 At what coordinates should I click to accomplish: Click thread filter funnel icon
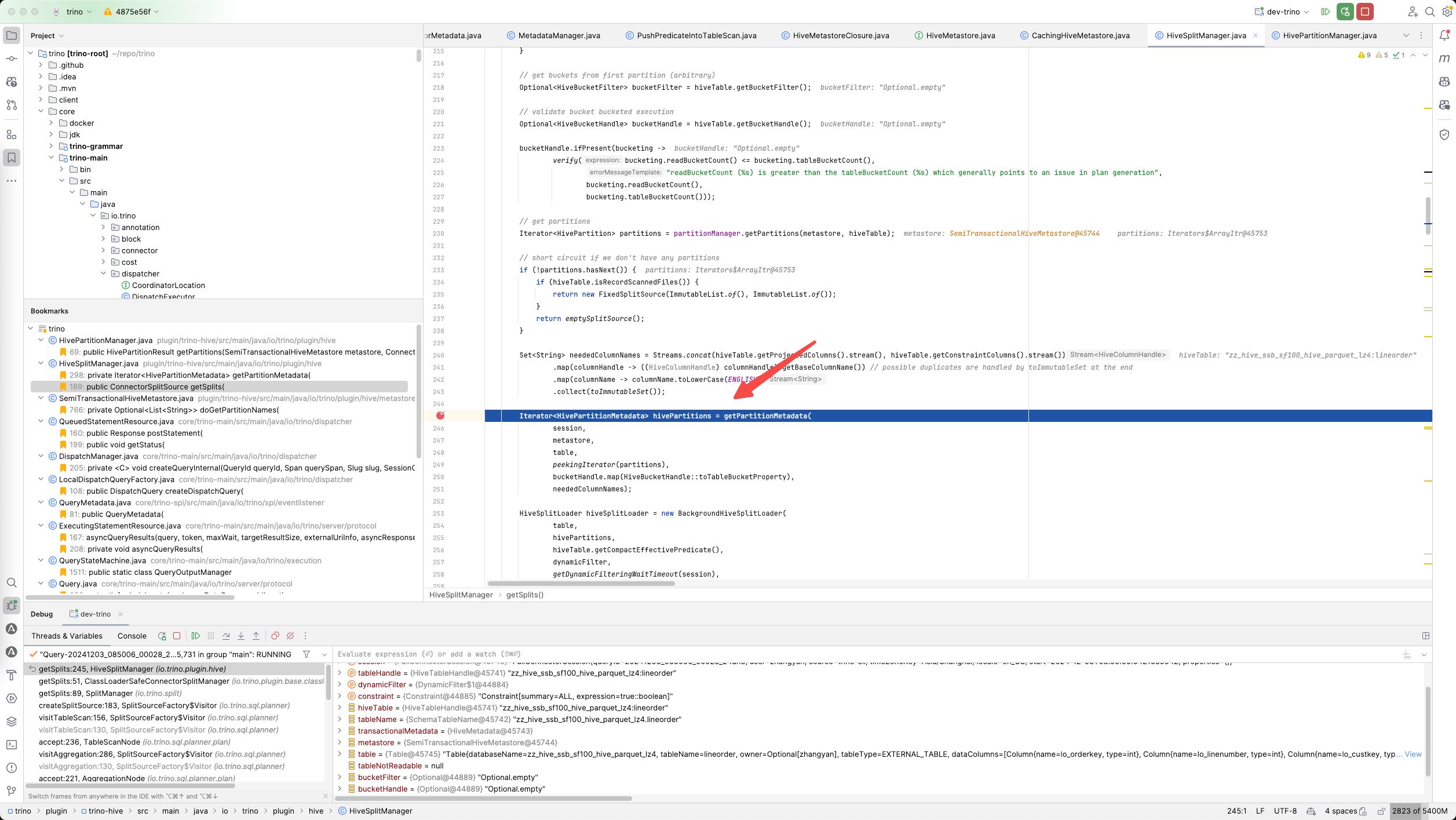pos(306,654)
